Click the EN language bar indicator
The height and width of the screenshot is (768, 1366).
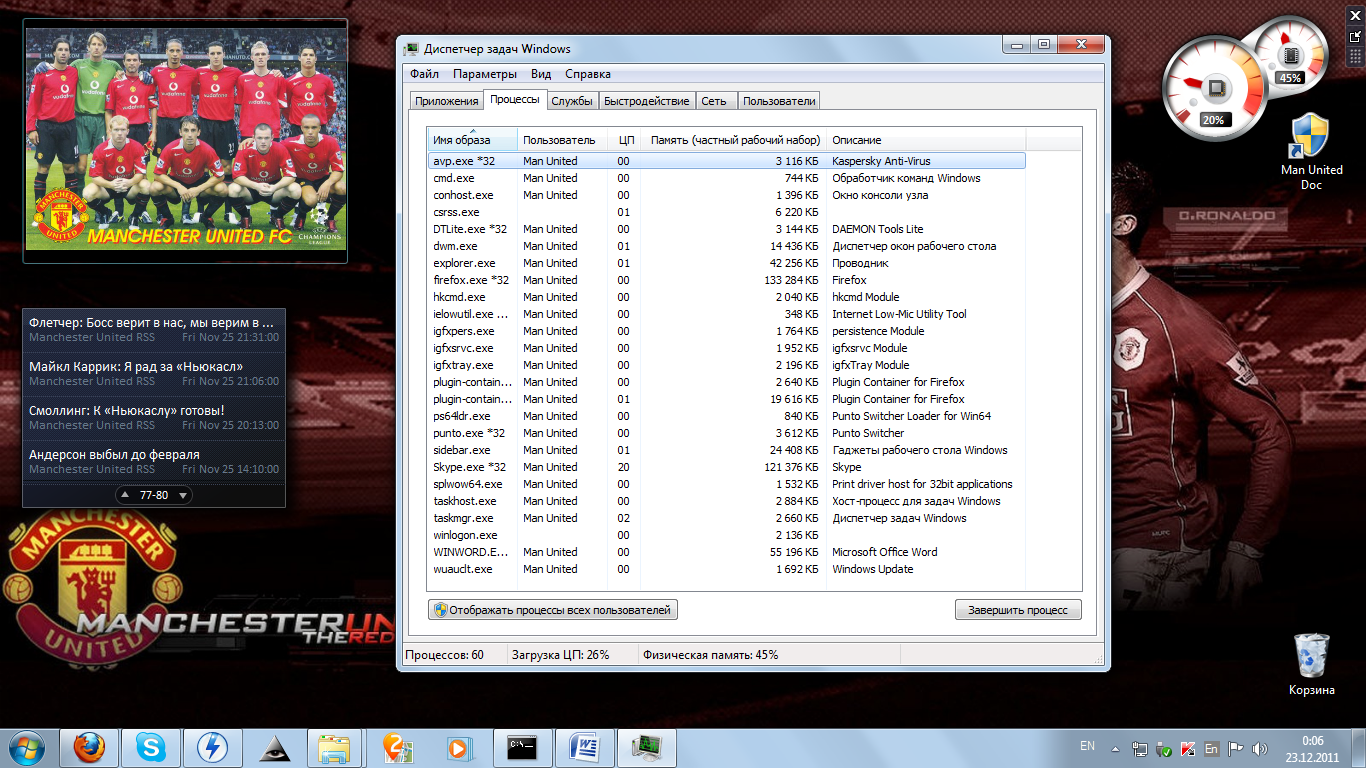point(1087,746)
